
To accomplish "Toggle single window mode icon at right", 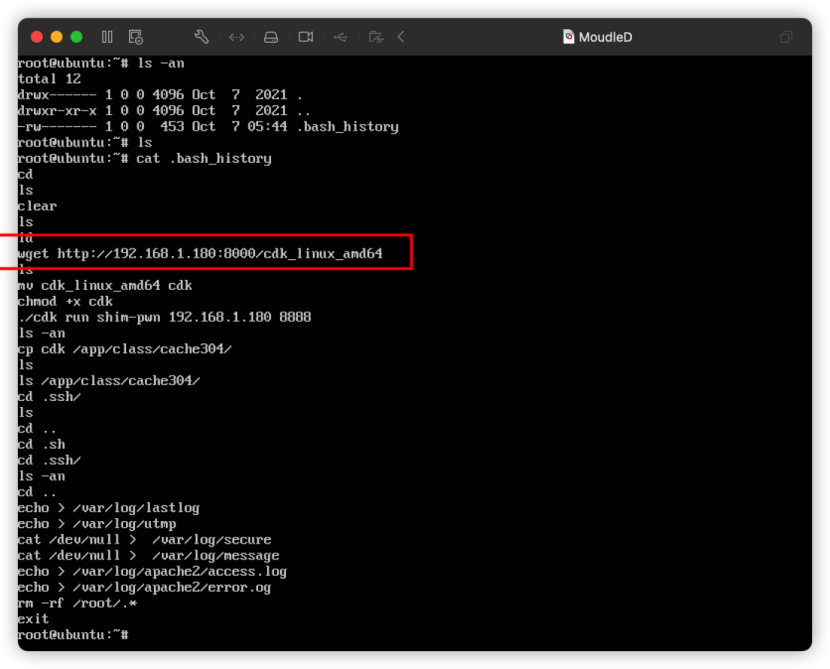I will [786, 37].
